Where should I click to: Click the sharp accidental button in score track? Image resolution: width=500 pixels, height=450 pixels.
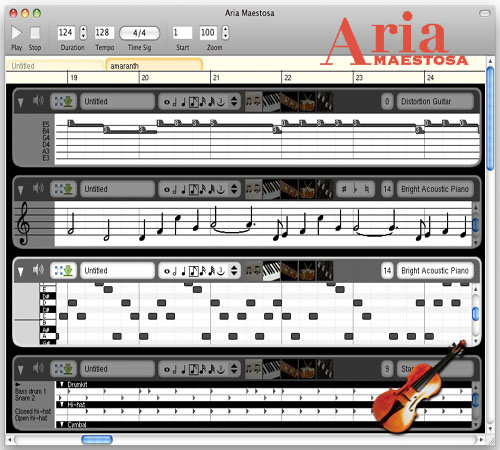[x=344, y=189]
